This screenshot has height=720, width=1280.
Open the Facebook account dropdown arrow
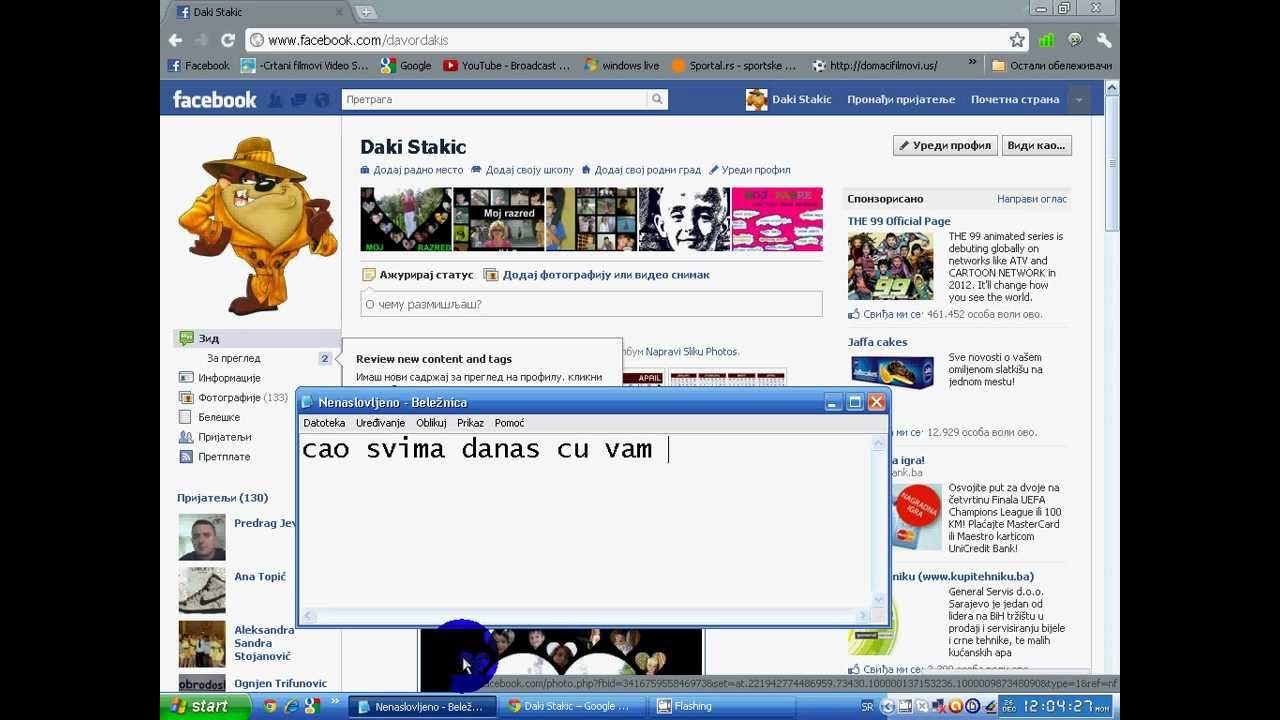click(1079, 99)
